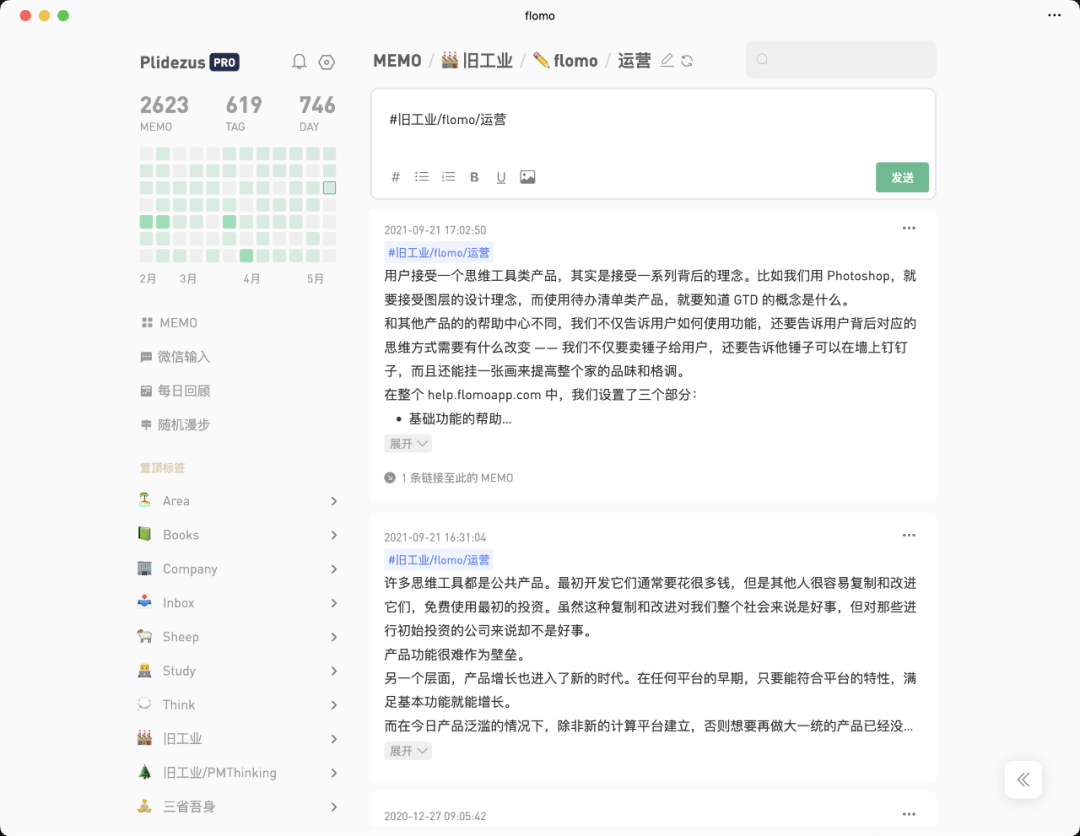Click the 2020-12-27 09:05:42 timestamp
Image resolution: width=1080 pixels, height=836 pixels.
click(x=435, y=816)
